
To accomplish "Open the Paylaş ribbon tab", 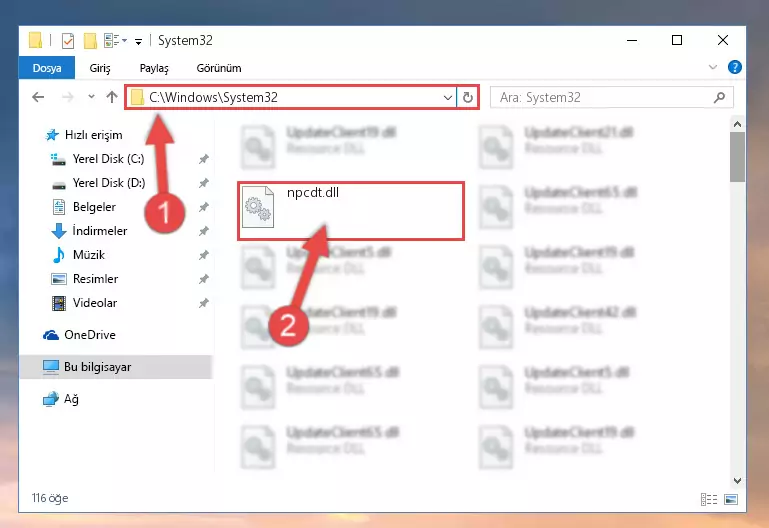I will point(154,68).
